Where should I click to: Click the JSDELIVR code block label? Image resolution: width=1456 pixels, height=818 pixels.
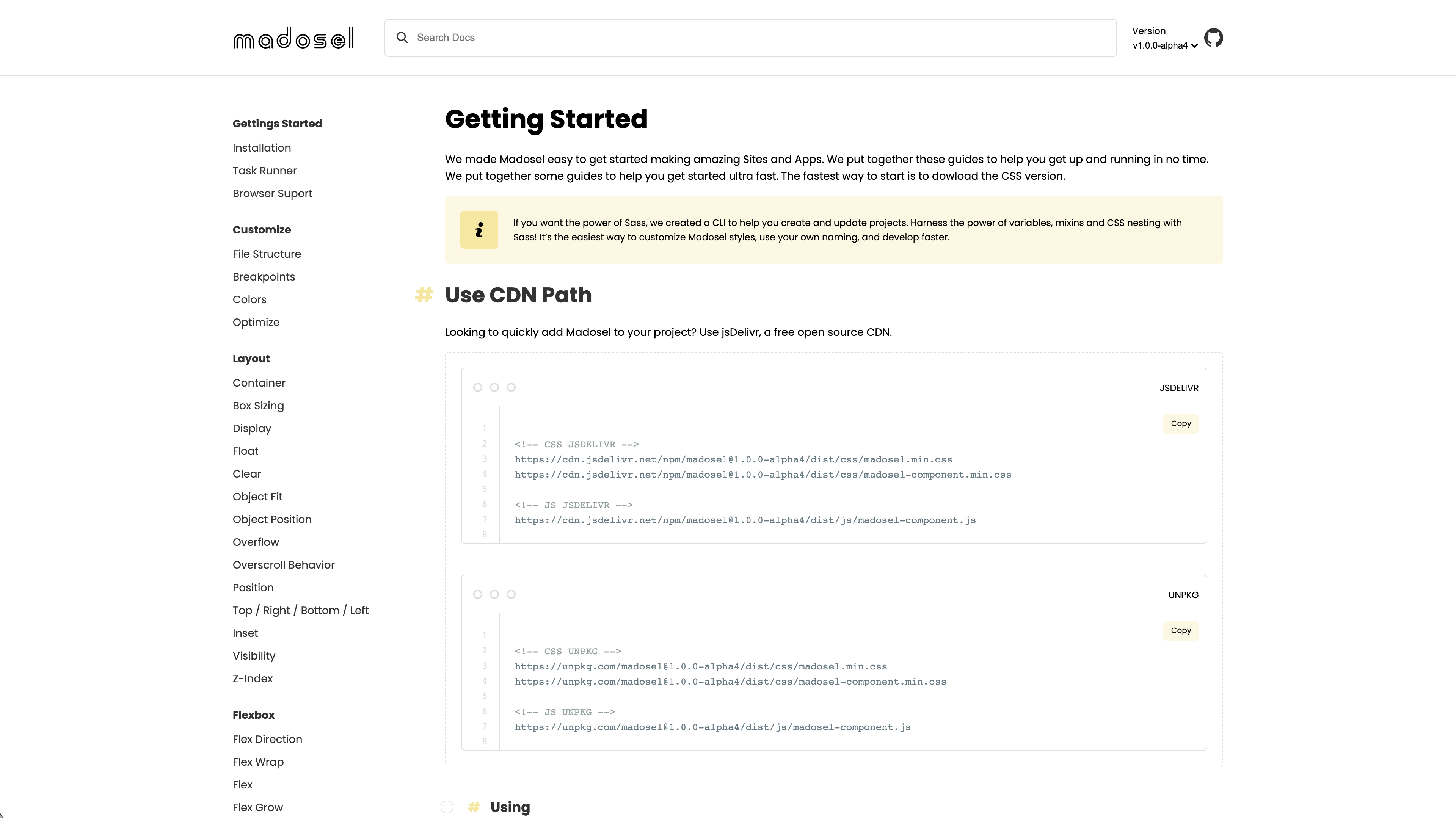coord(1179,388)
